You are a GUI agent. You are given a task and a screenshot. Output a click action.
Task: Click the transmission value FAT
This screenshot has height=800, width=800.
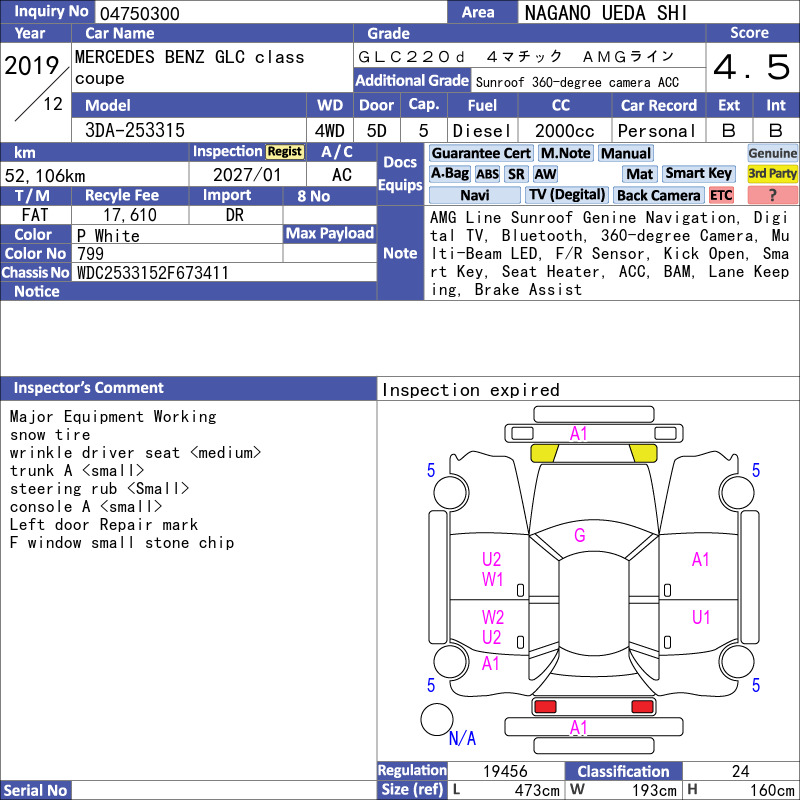point(35,215)
